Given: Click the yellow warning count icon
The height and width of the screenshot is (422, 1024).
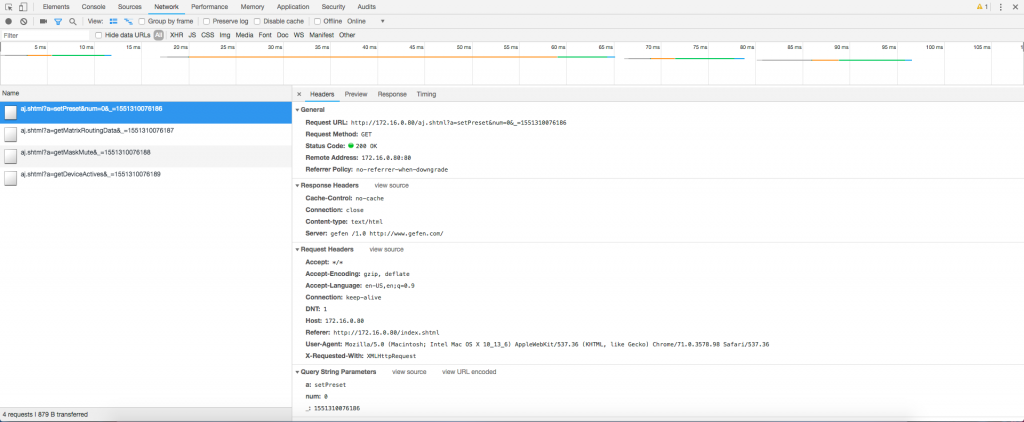Looking at the screenshot, I should click(x=981, y=7).
